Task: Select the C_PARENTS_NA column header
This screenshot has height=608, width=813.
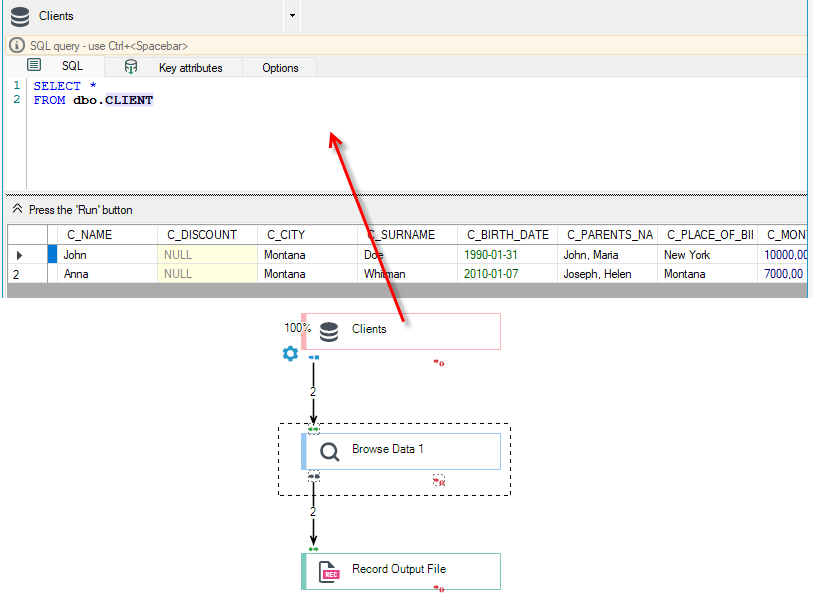Action: tap(607, 235)
